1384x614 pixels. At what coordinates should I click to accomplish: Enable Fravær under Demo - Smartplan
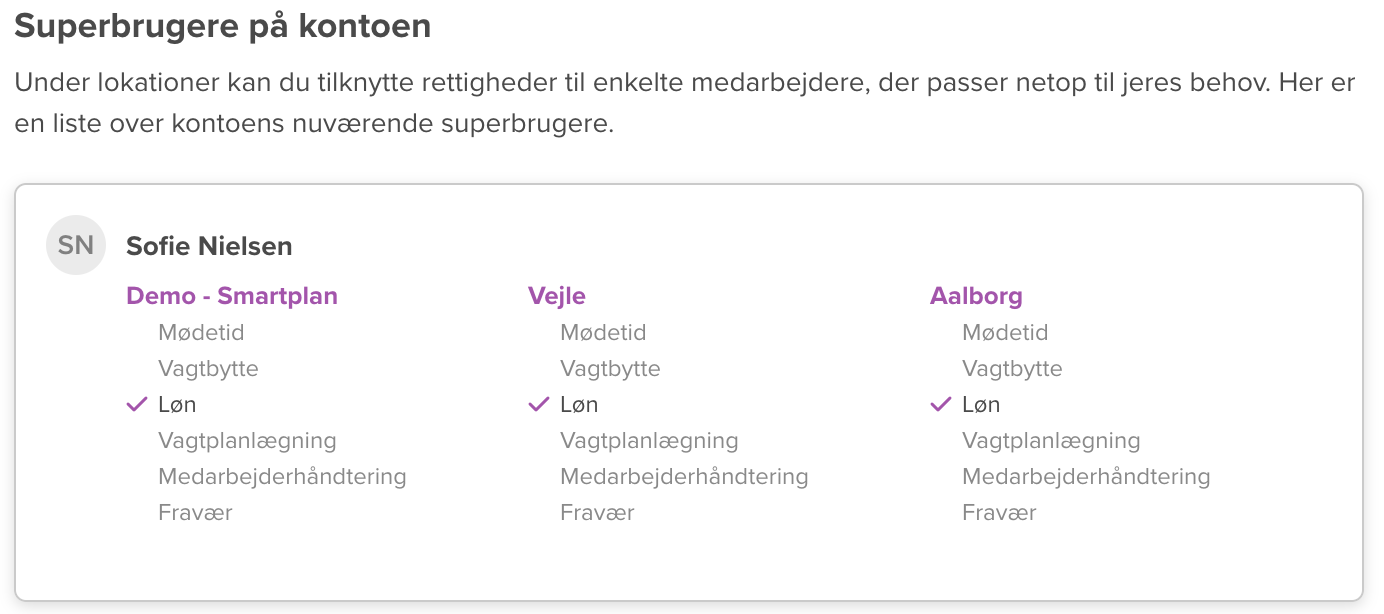pos(195,513)
